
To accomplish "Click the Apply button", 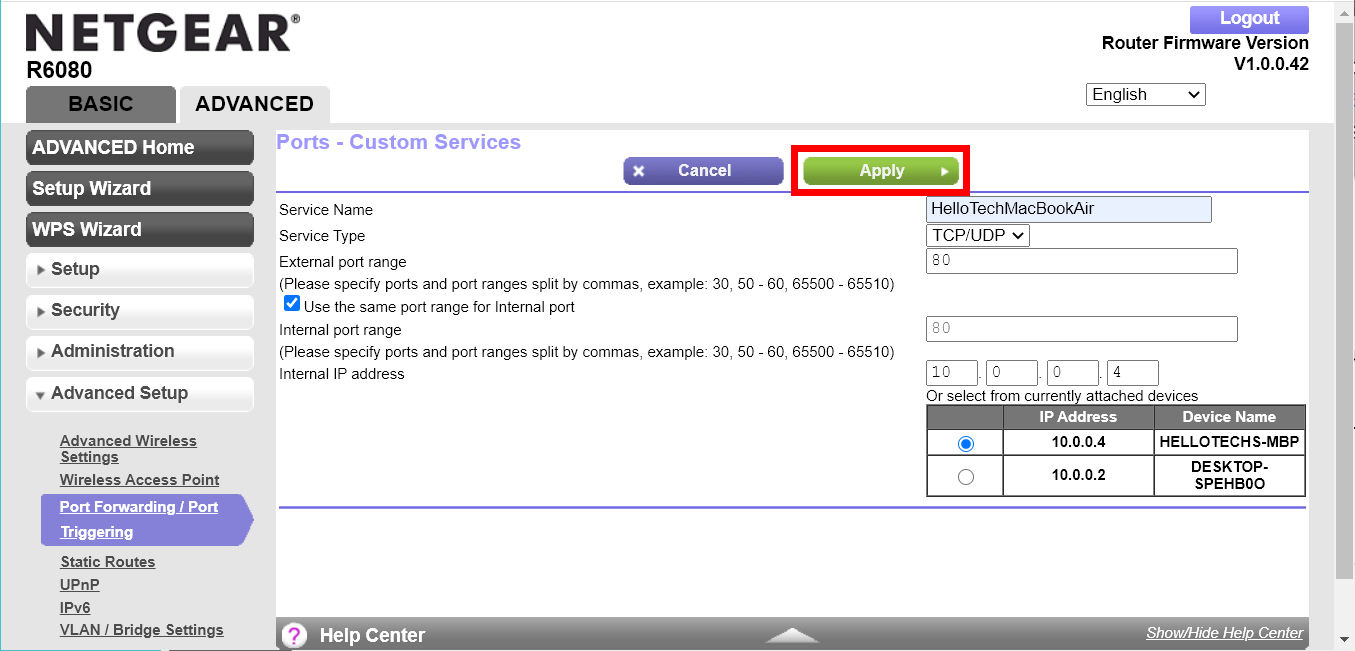I will click(x=881, y=171).
